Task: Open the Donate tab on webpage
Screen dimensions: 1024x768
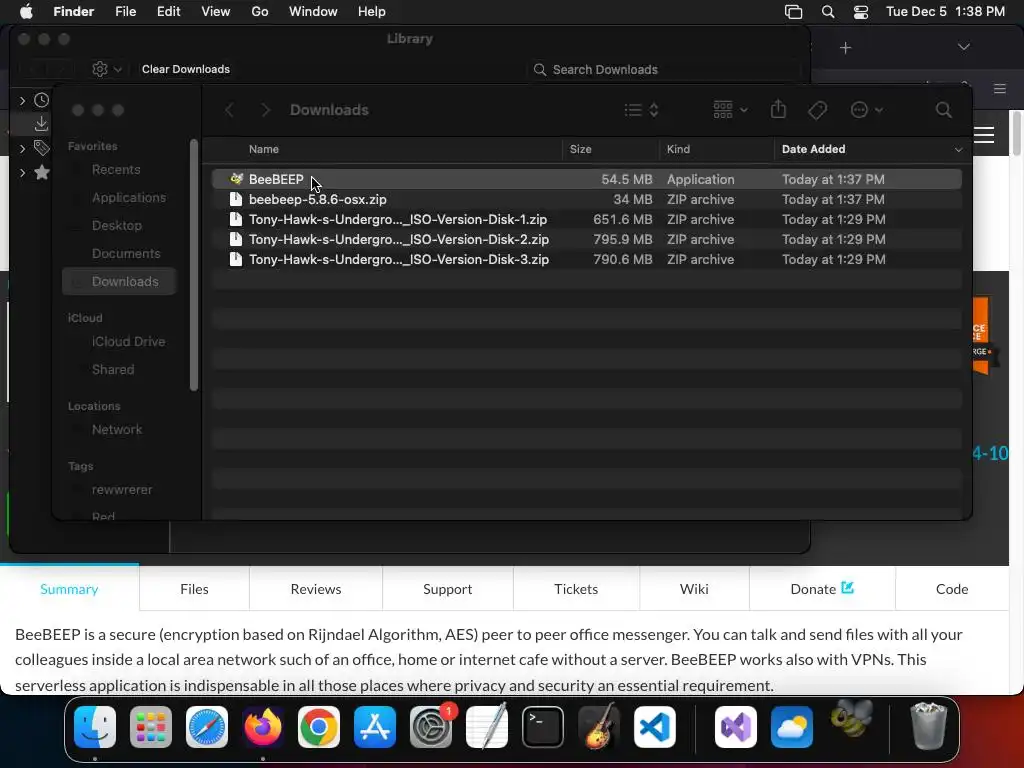Action: coord(822,589)
